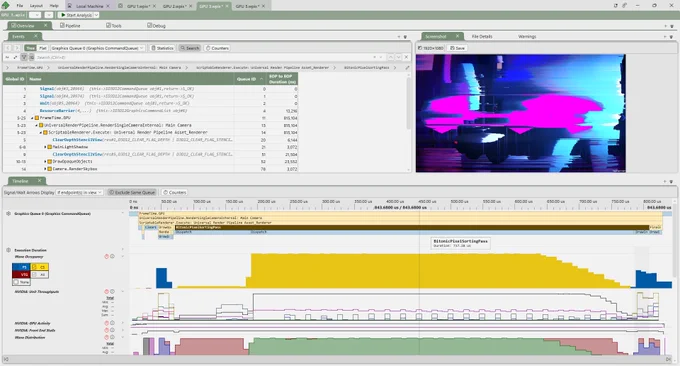This screenshot has width=680, height=366.
Task: Open the Graphics Queue 0 combo box
Action: [x=98, y=48]
